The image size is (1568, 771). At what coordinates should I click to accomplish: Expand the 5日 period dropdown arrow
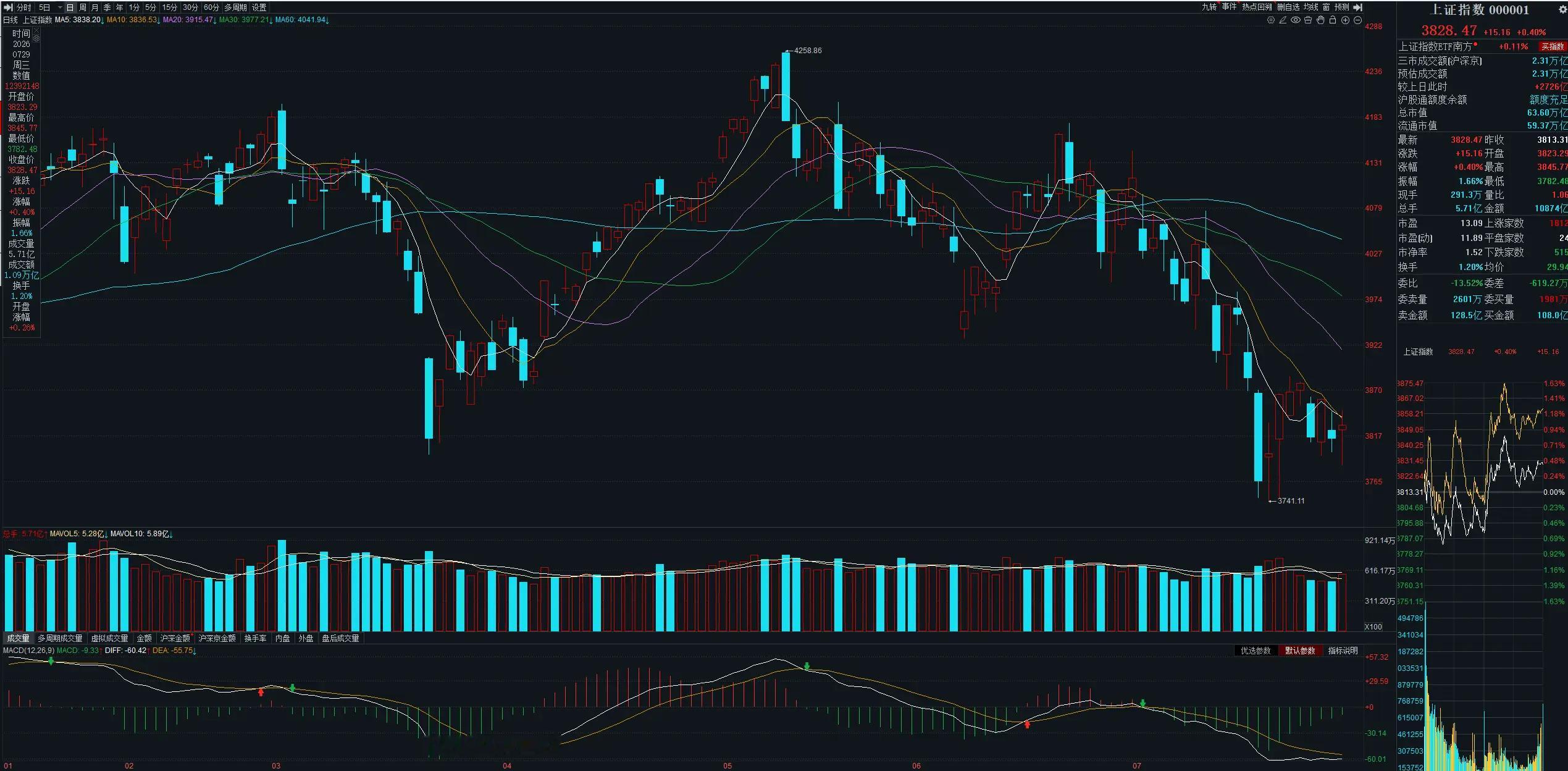click(x=60, y=8)
